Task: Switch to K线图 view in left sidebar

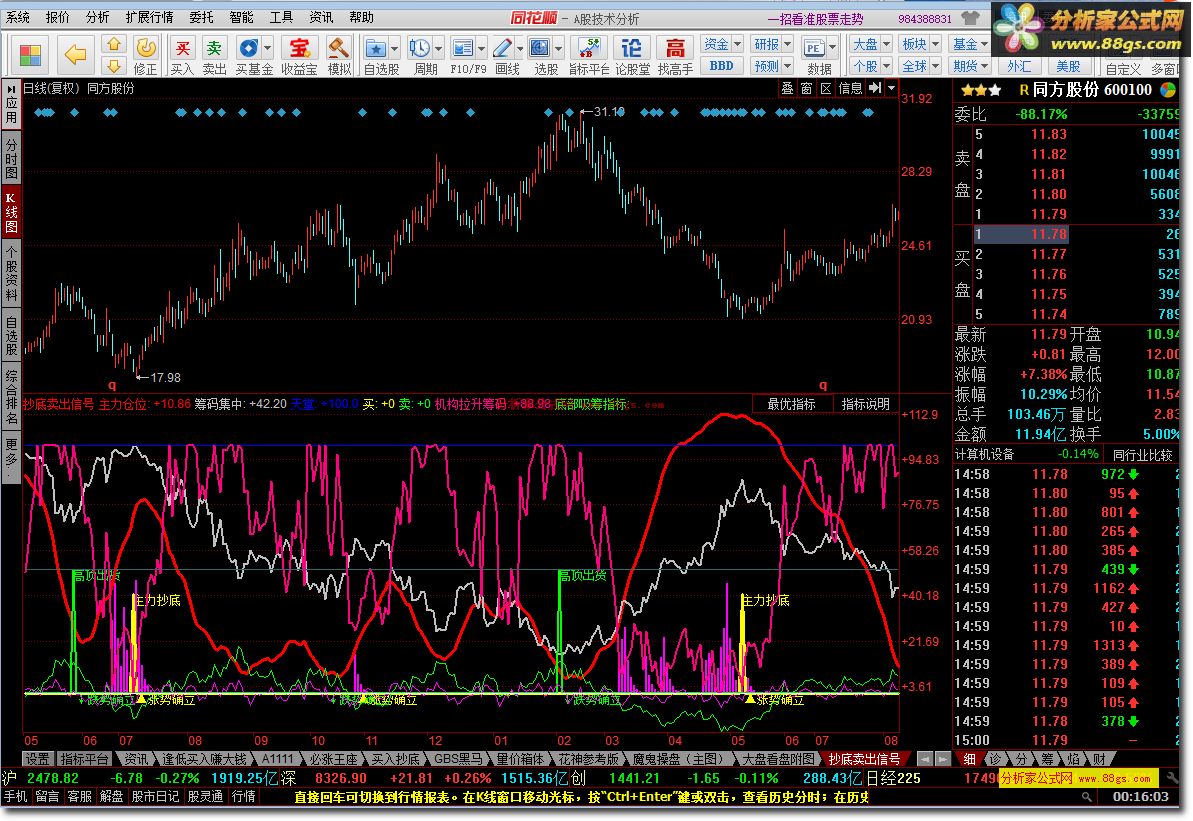Action: (11, 214)
